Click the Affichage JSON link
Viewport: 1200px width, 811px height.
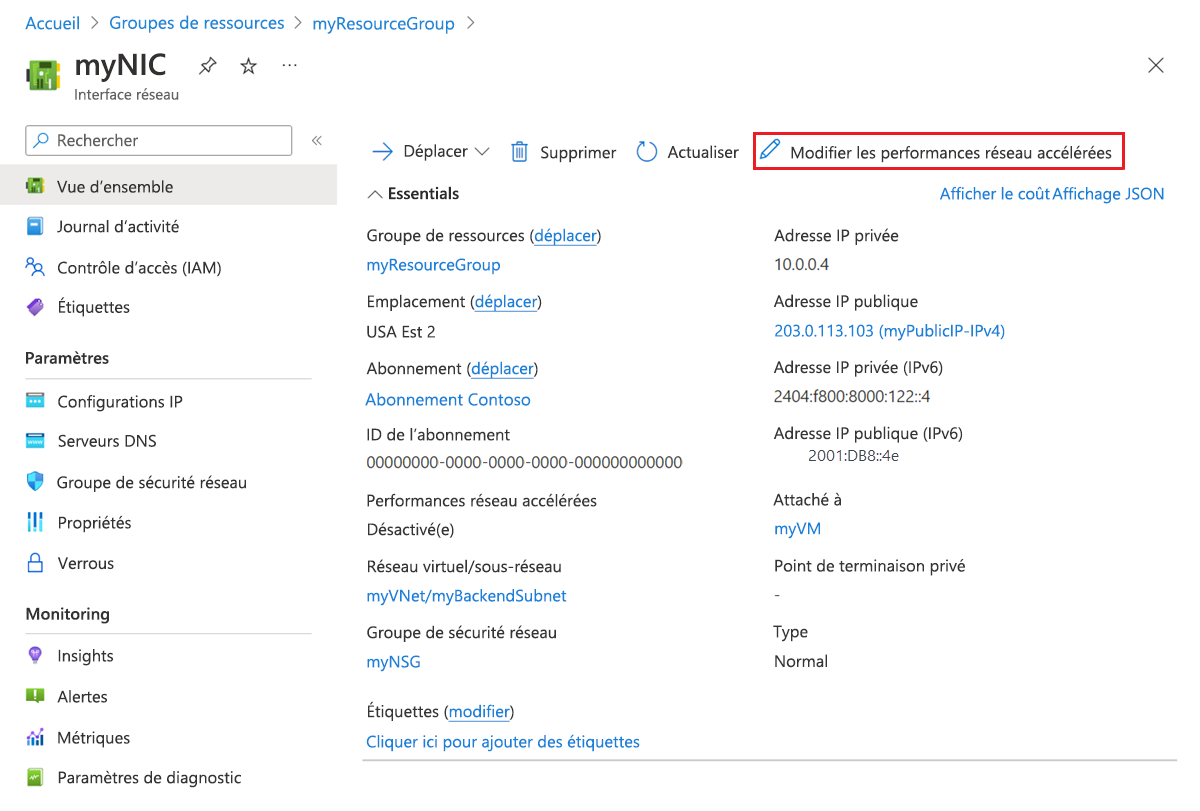pyautogui.click(x=1108, y=194)
